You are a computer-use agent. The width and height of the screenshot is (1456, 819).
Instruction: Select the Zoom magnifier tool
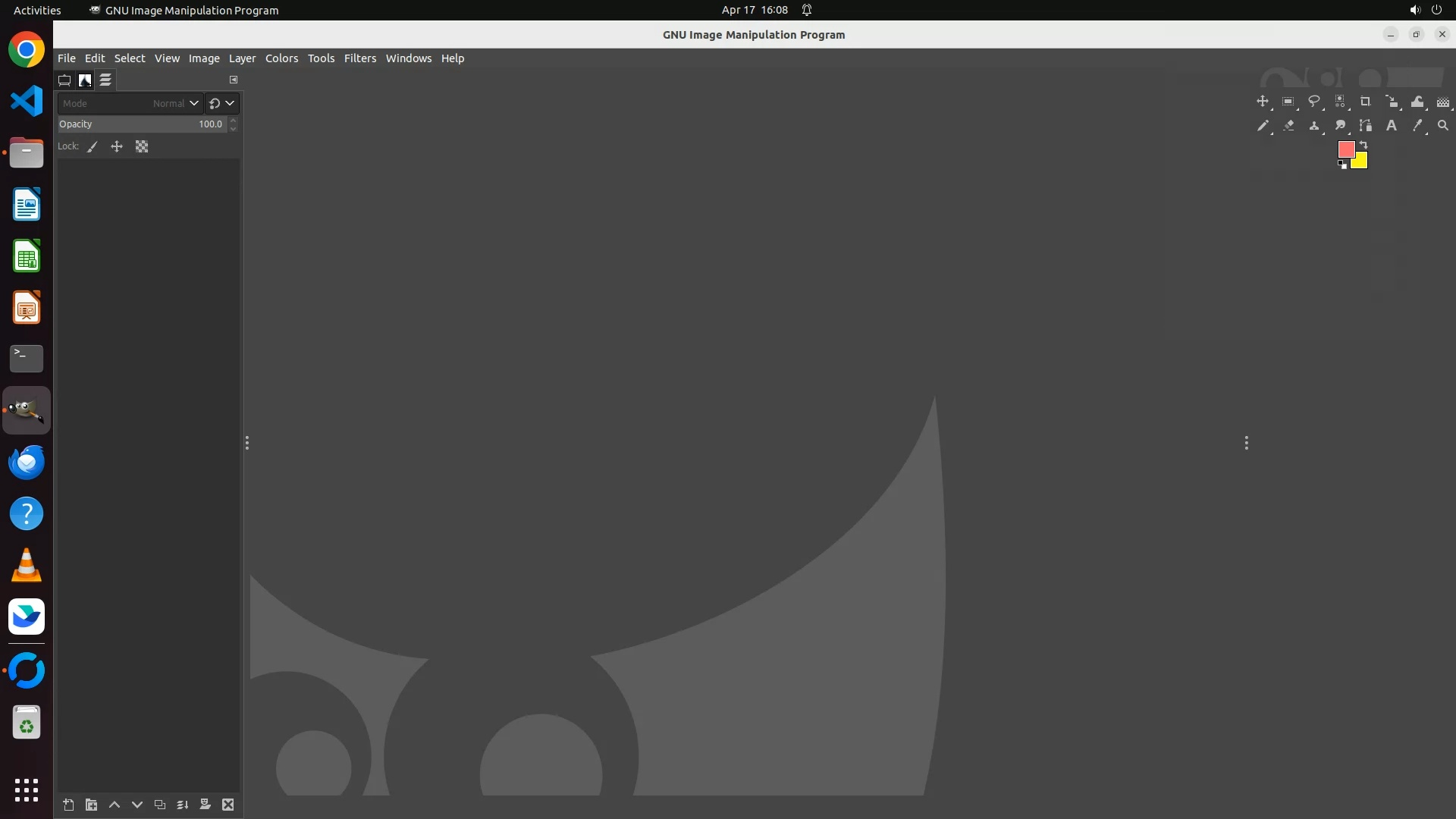tap(1442, 126)
